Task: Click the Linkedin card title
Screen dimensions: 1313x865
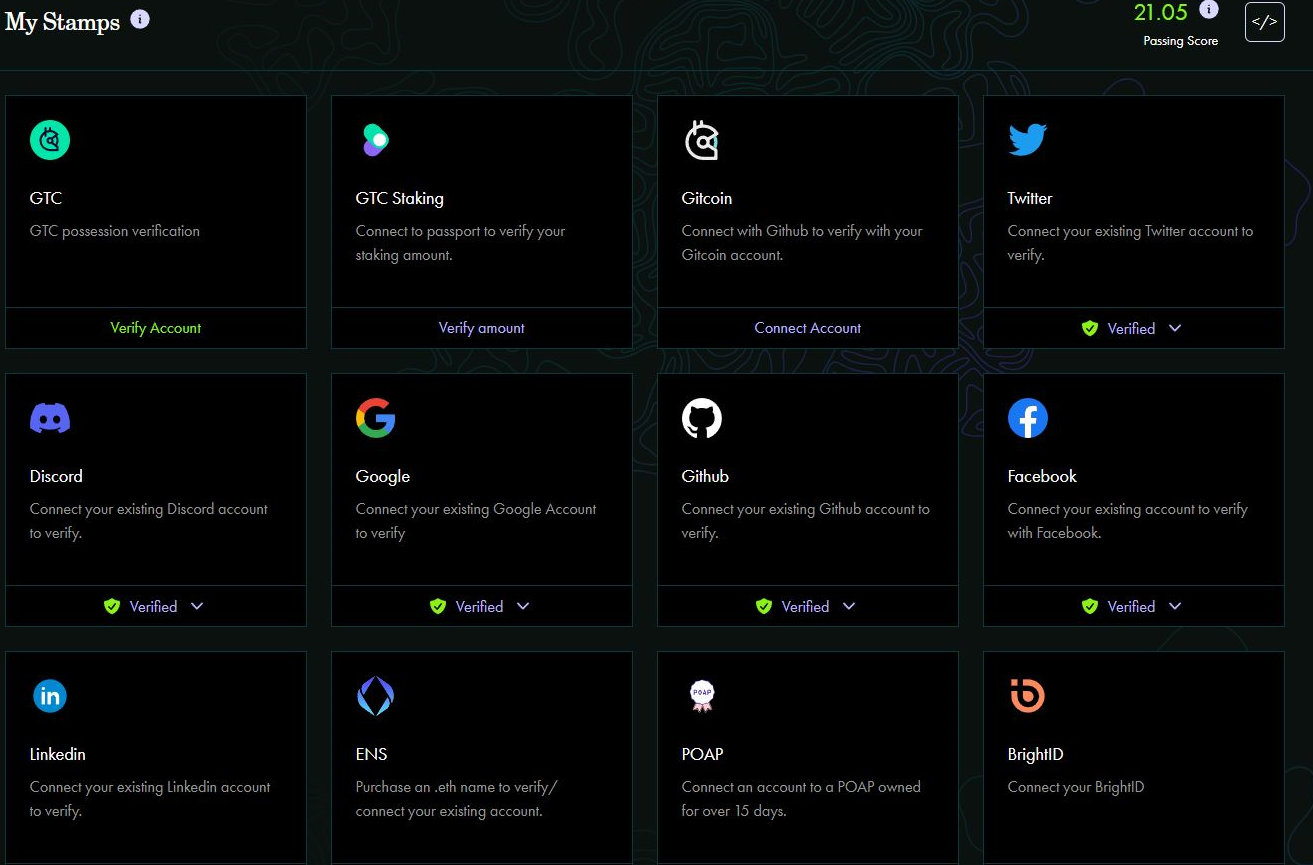Action: (x=58, y=754)
